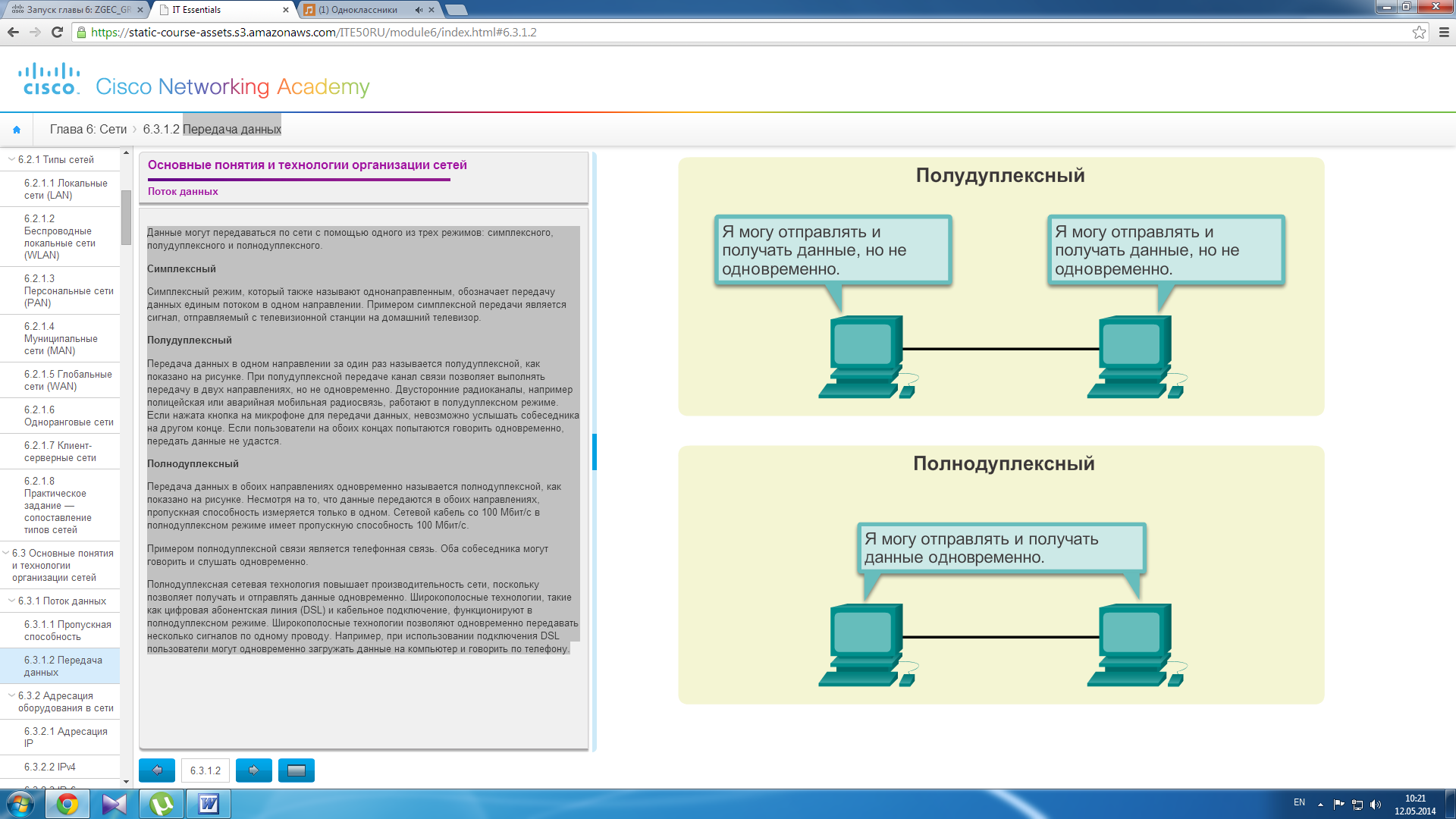The width and height of the screenshot is (1456, 819).
Task: Open the Chrome menu icon
Action: pyautogui.click(x=1444, y=32)
